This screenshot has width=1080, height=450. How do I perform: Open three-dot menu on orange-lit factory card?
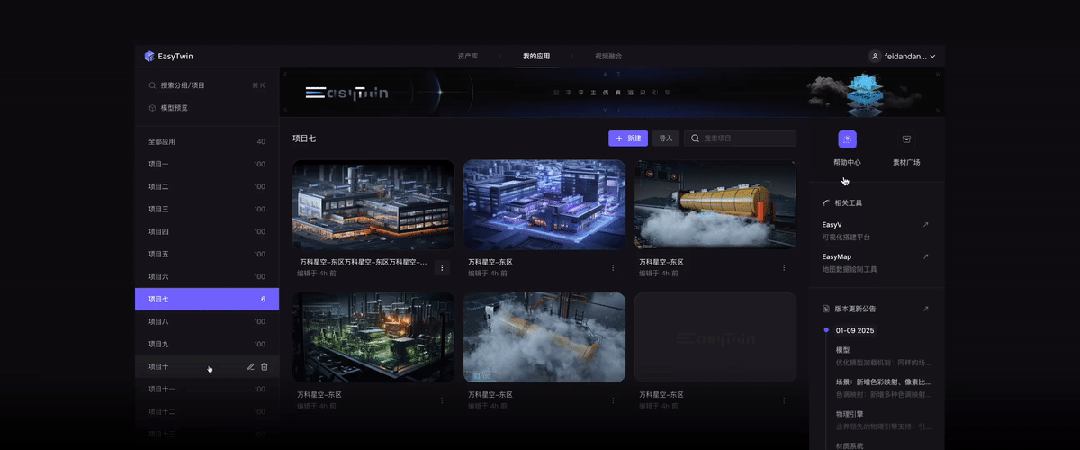click(x=442, y=267)
